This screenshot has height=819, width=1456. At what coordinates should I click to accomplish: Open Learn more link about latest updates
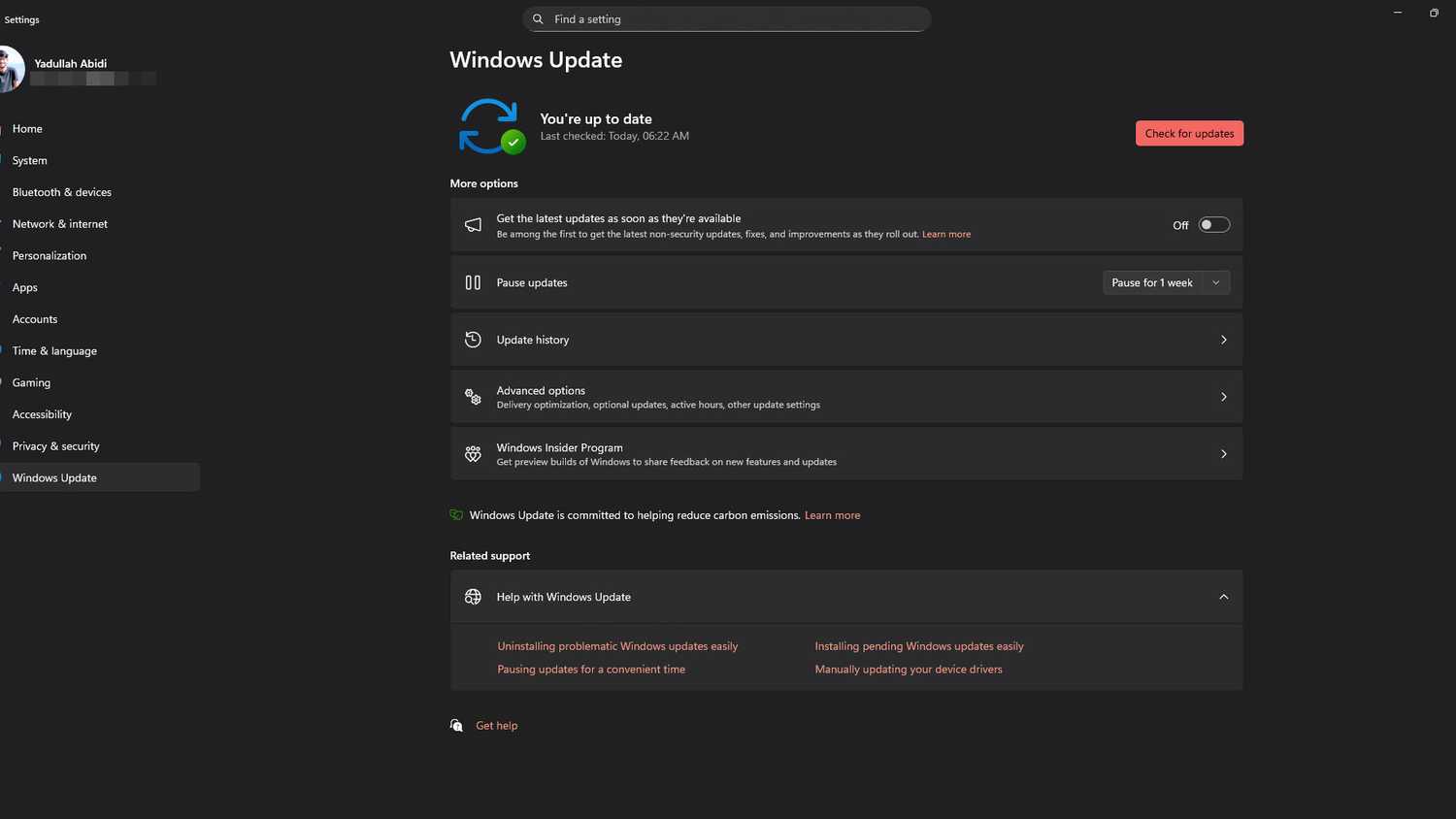(946, 235)
